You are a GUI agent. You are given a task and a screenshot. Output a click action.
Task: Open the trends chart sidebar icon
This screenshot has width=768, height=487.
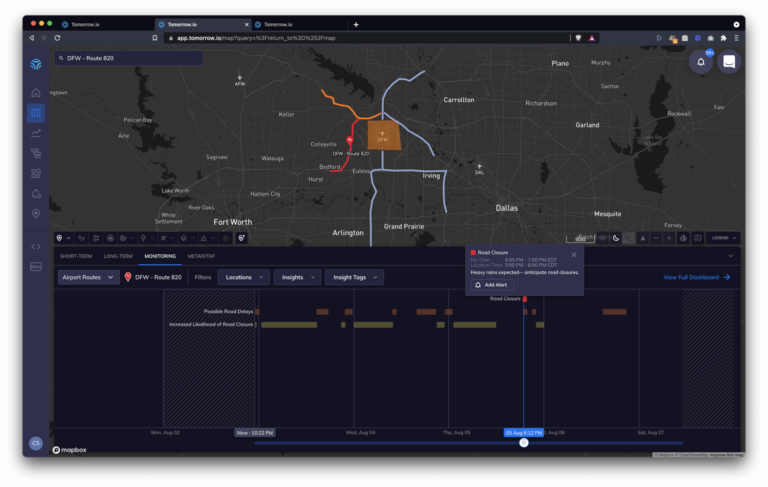[36, 133]
